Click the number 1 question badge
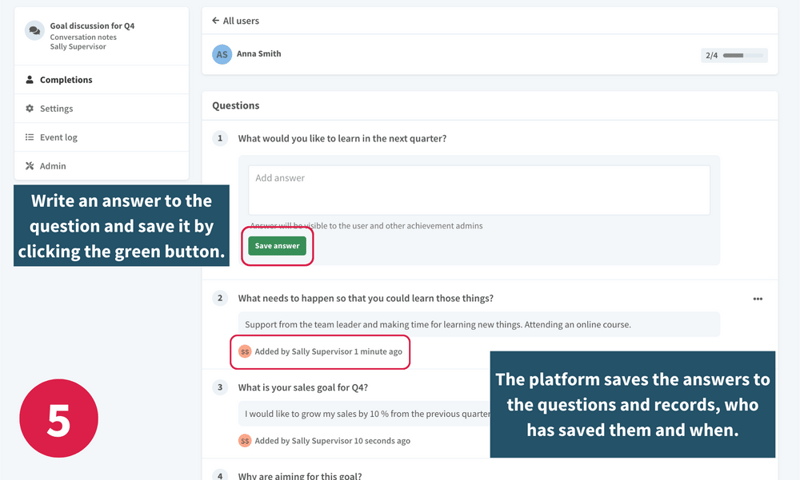Screen dimensions: 800x480 tap(220, 138)
